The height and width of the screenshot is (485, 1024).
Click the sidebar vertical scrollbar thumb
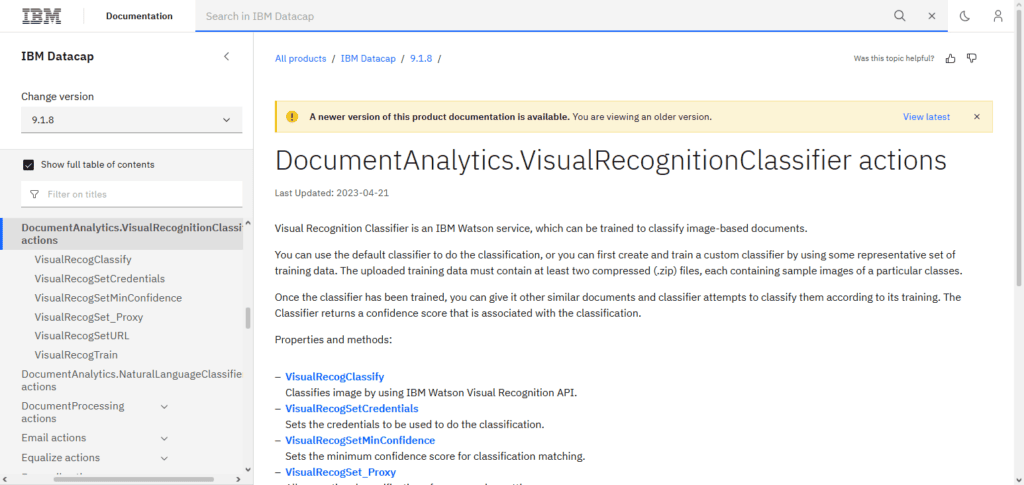(x=248, y=318)
